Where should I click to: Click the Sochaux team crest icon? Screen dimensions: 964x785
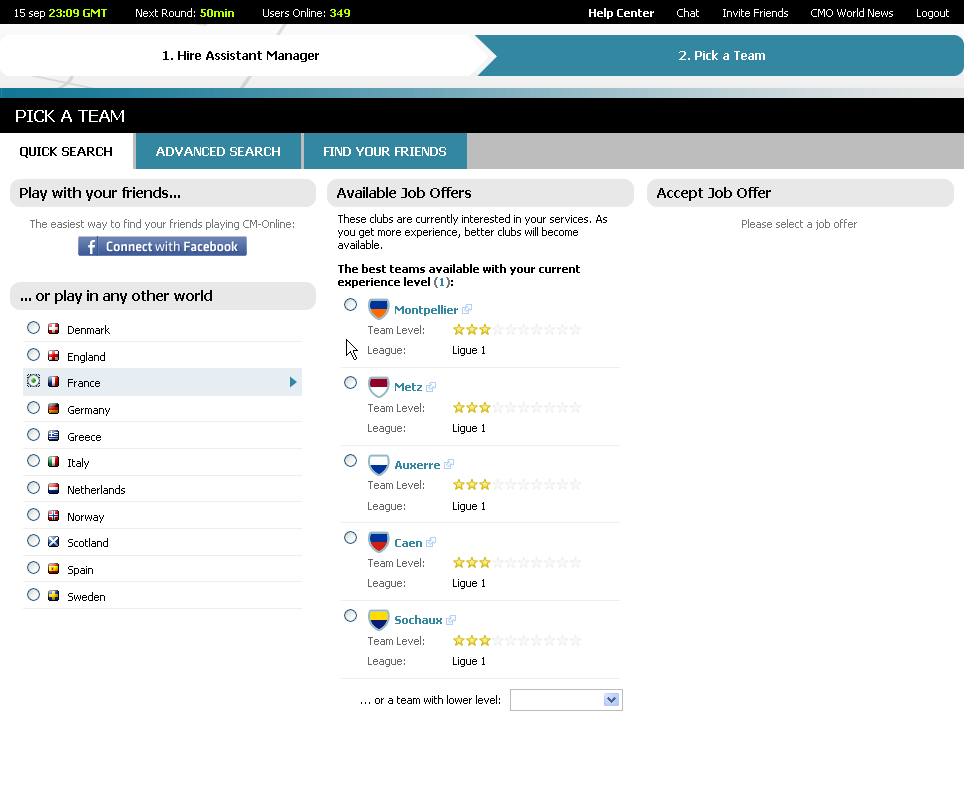pyautogui.click(x=378, y=619)
